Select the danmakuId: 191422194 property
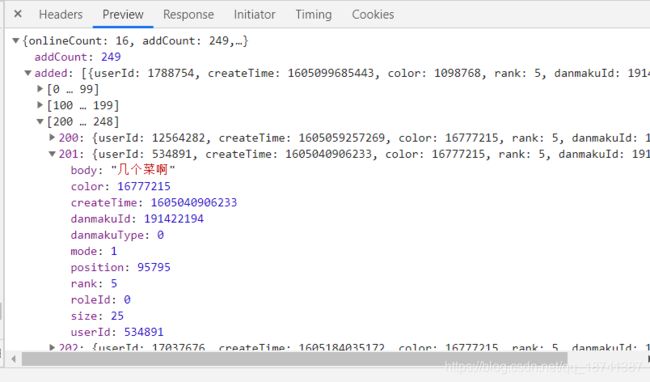650x382 pixels. click(x=137, y=219)
